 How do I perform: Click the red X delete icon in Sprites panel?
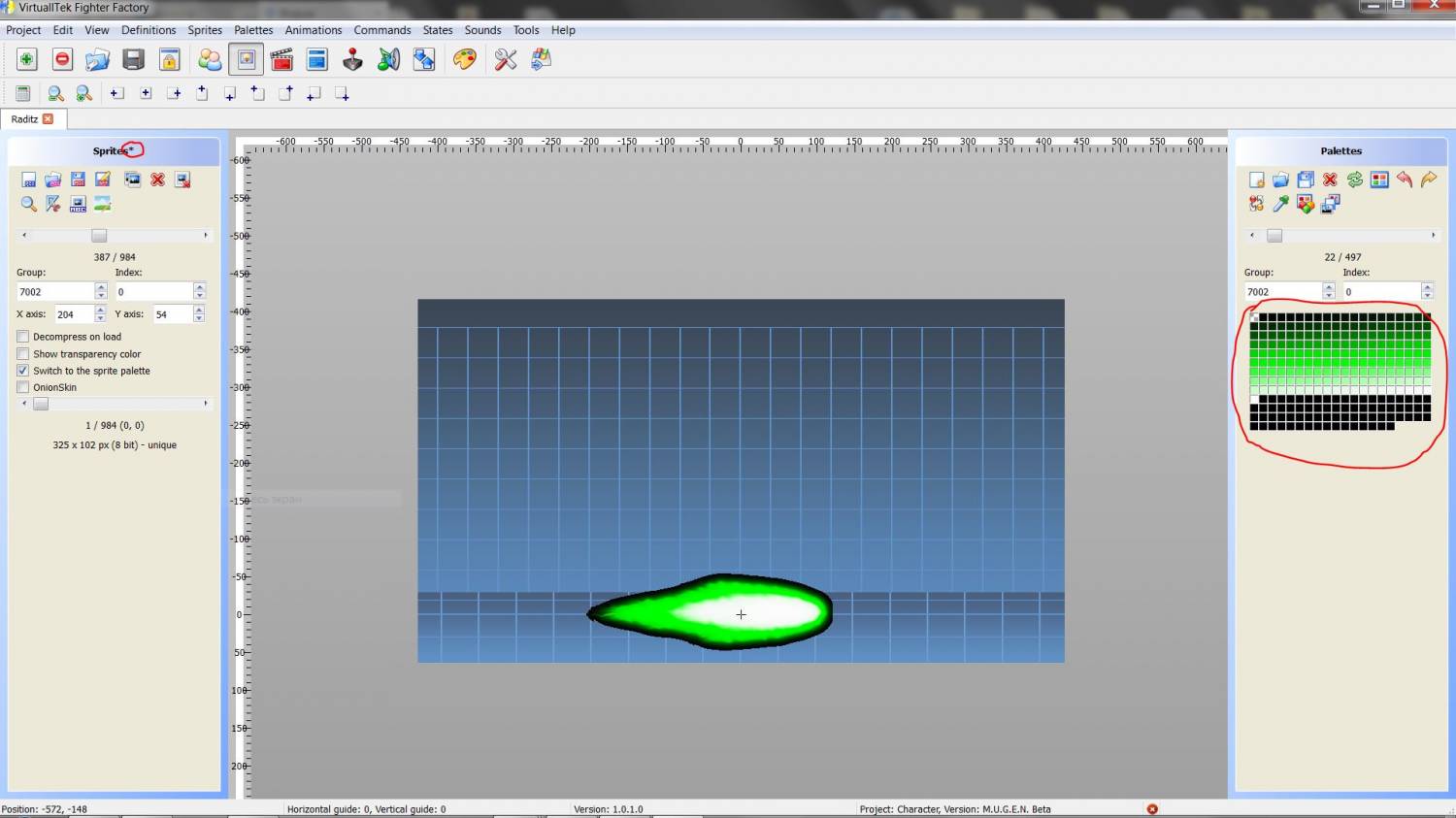coord(157,180)
